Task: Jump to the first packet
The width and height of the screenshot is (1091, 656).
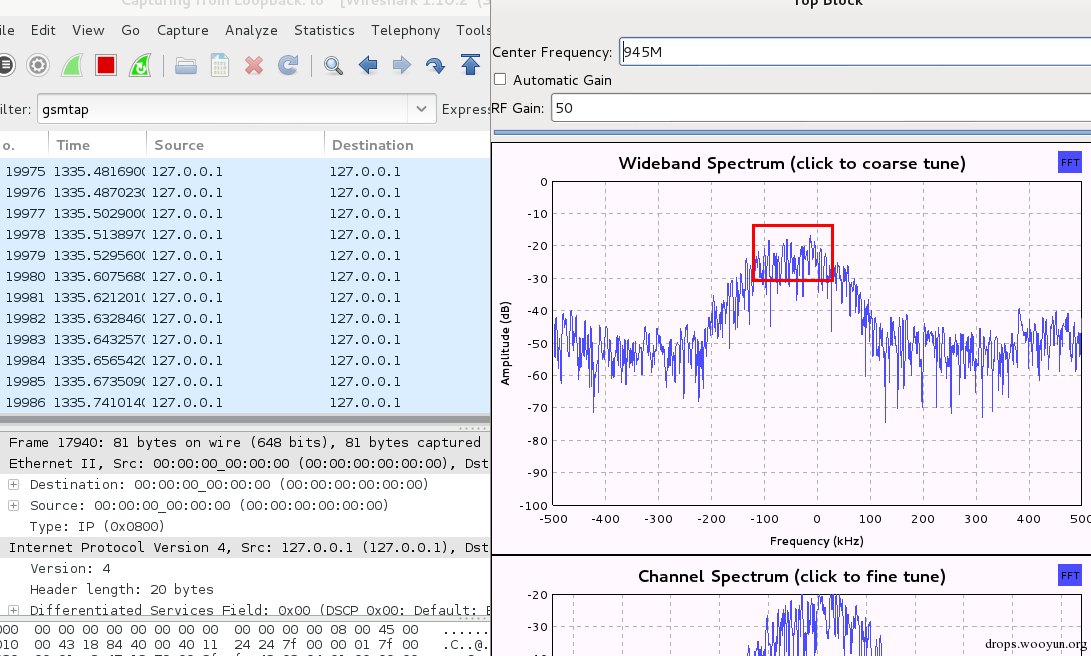Action: pyautogui.click(x=470, y=66)
